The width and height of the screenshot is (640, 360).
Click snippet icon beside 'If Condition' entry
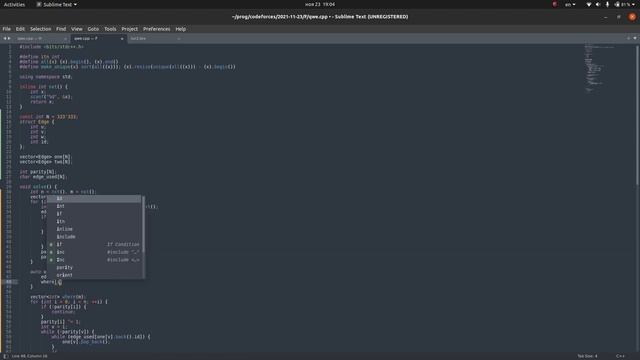coord(51,244)
